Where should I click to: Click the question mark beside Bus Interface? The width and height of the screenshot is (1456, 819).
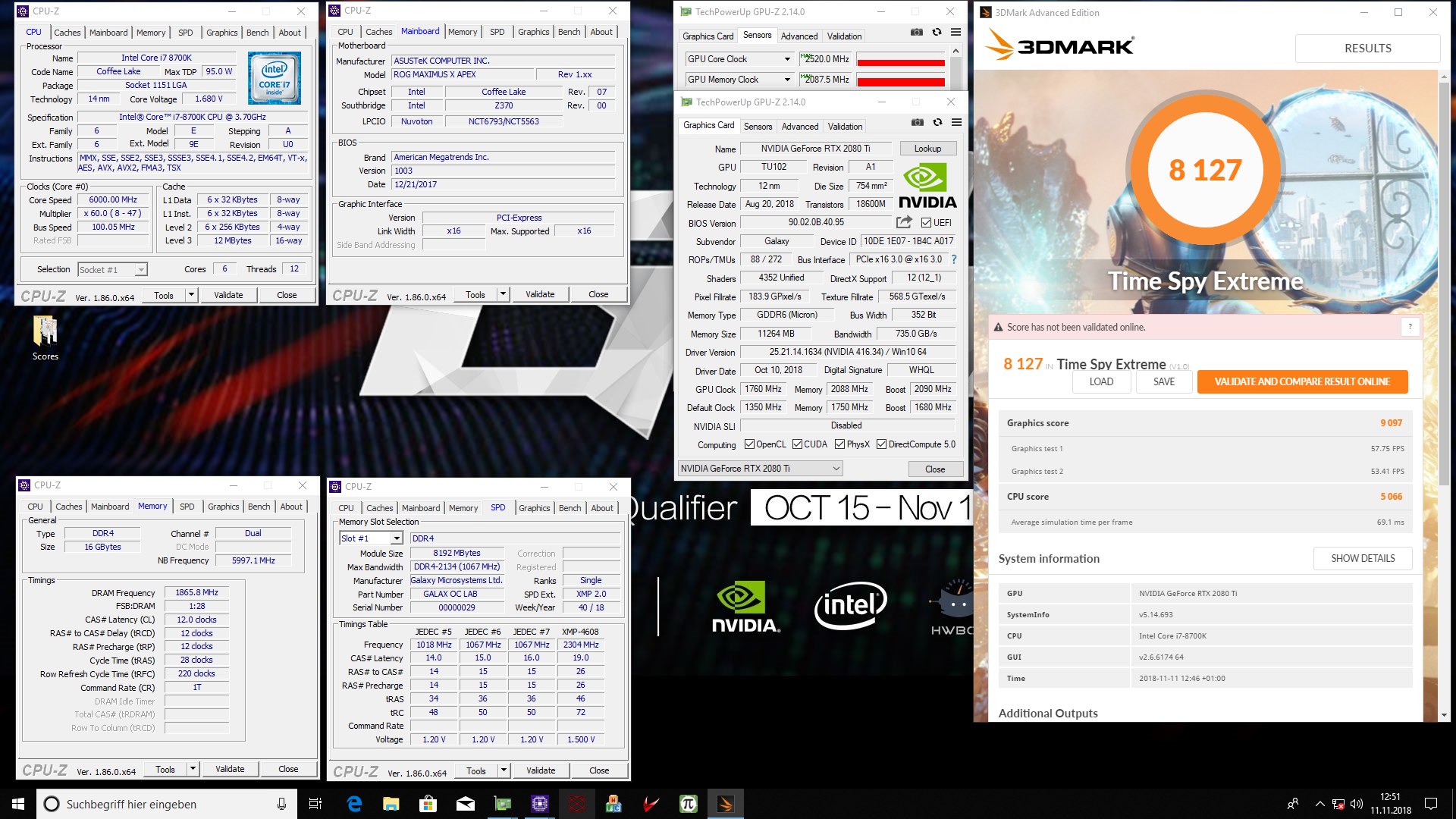coord(953,259)
